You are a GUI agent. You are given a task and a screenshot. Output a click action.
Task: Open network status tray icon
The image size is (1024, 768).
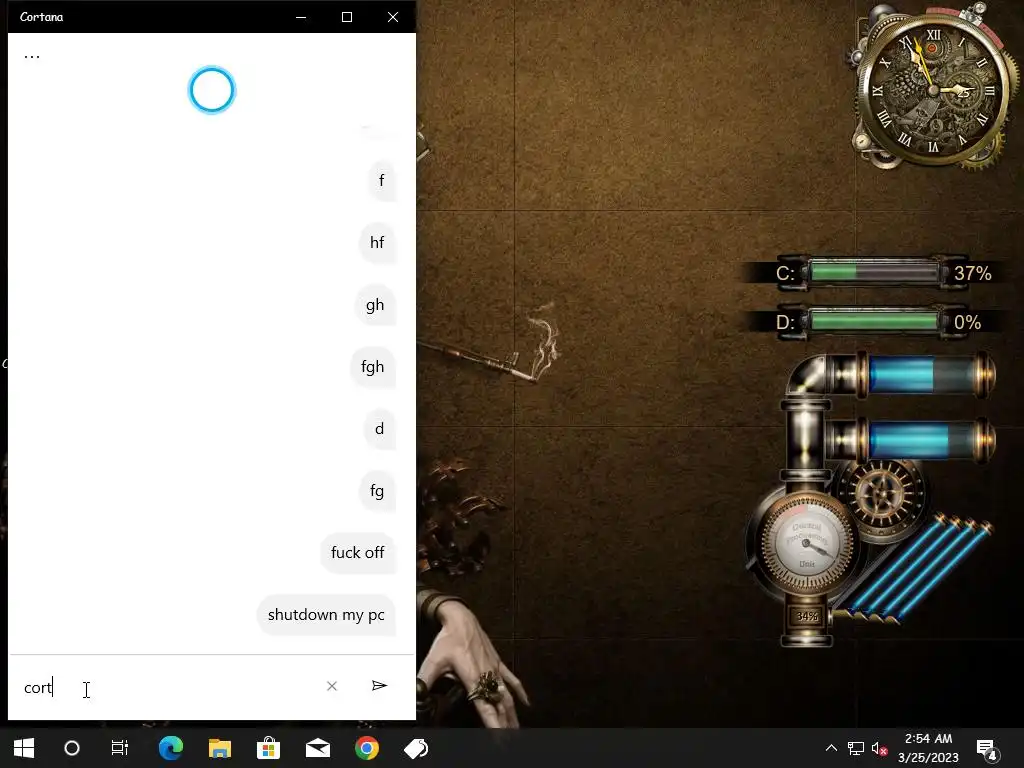tap(856, 748)
